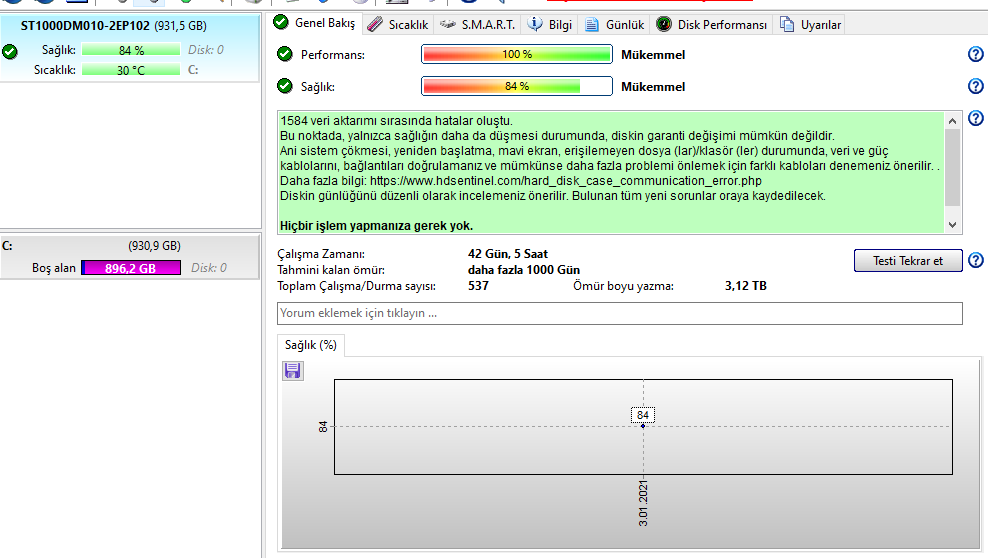
Task: Click the green check icon beside Performans
Action: [x=285, y=54]
